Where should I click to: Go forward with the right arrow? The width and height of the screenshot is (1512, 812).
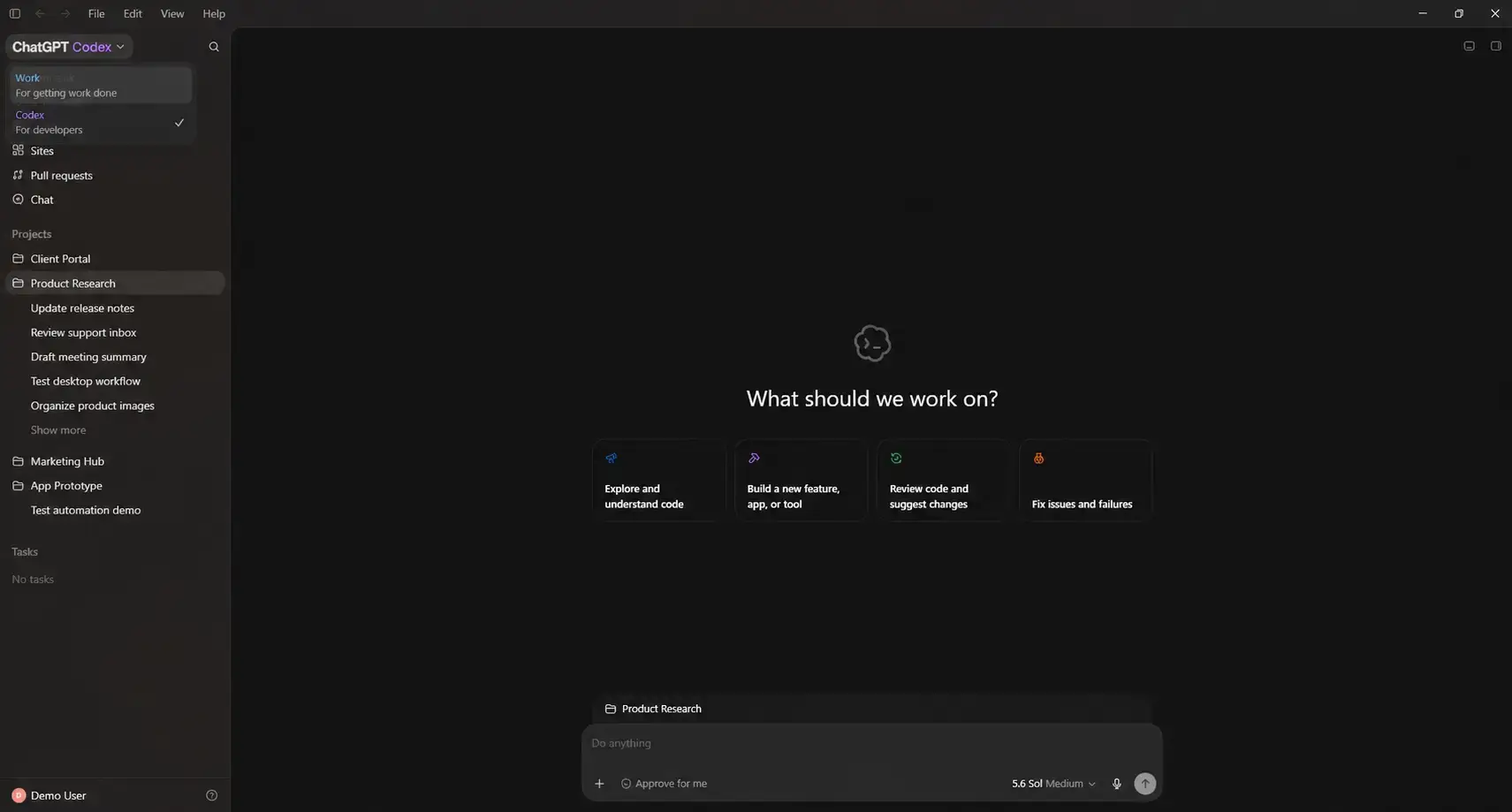[65, 14]
